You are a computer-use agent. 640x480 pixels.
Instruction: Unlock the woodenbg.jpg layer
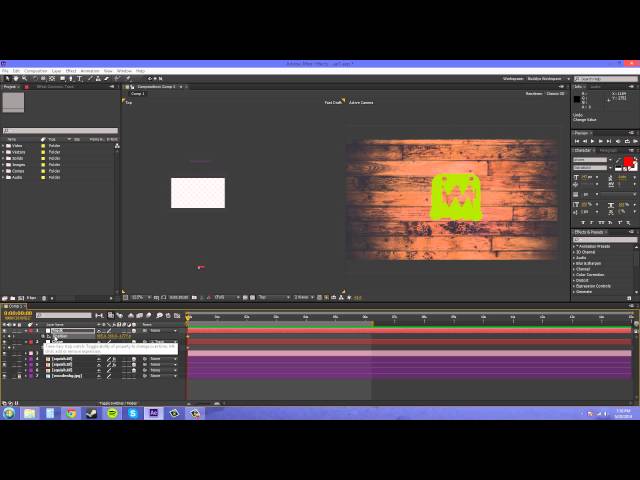[19, 376]
